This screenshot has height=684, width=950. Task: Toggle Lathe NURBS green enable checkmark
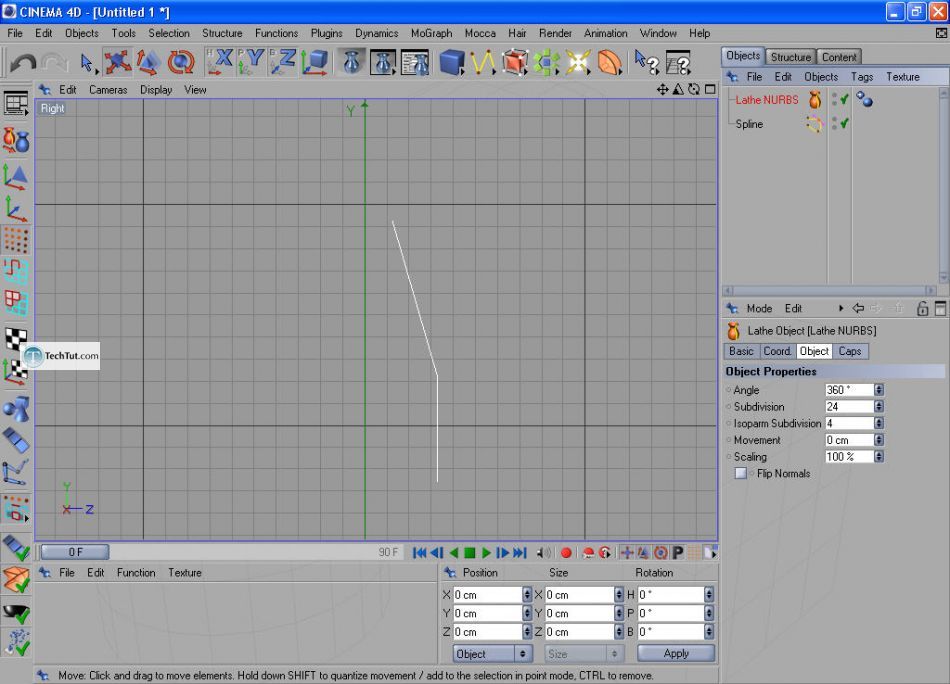pos(845,99)
